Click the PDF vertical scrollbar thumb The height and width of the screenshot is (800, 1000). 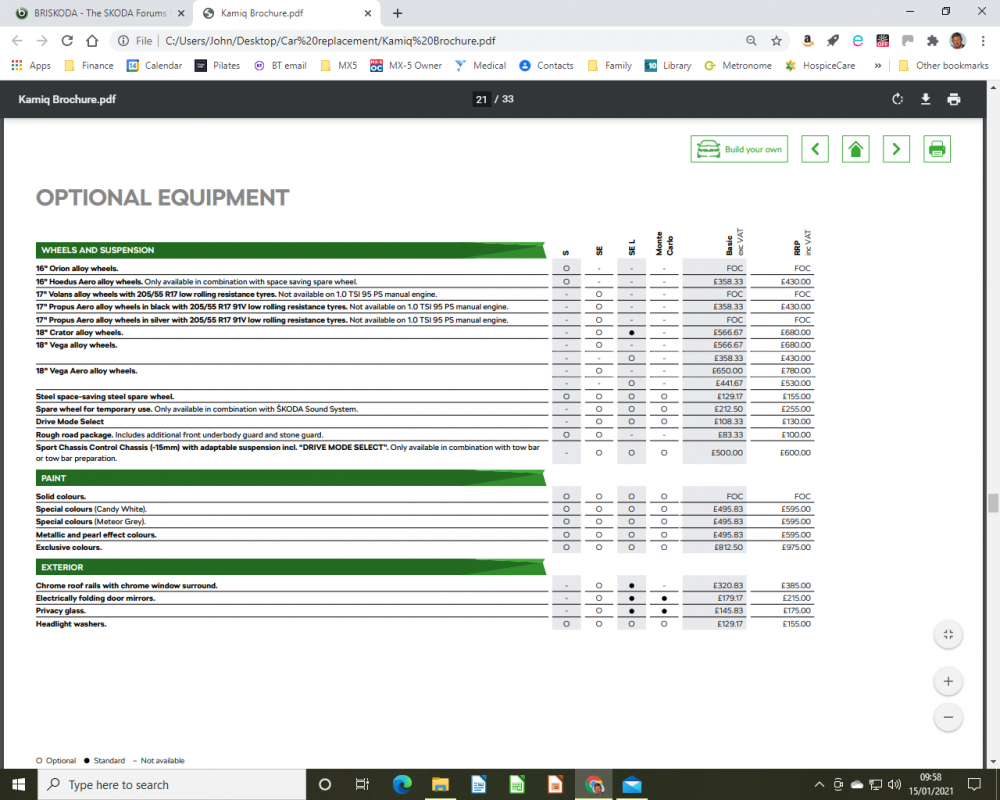click(993, 503)
